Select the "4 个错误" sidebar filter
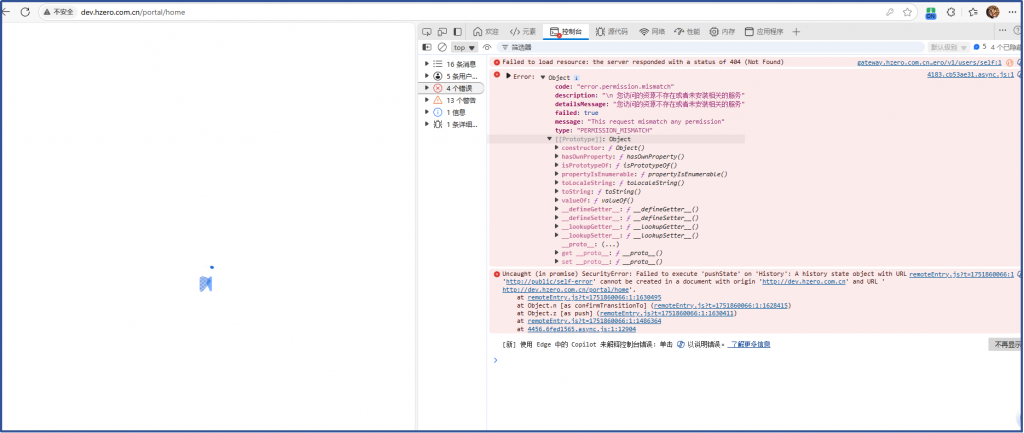The image size is (1024, 433). (x=461, y=88)
